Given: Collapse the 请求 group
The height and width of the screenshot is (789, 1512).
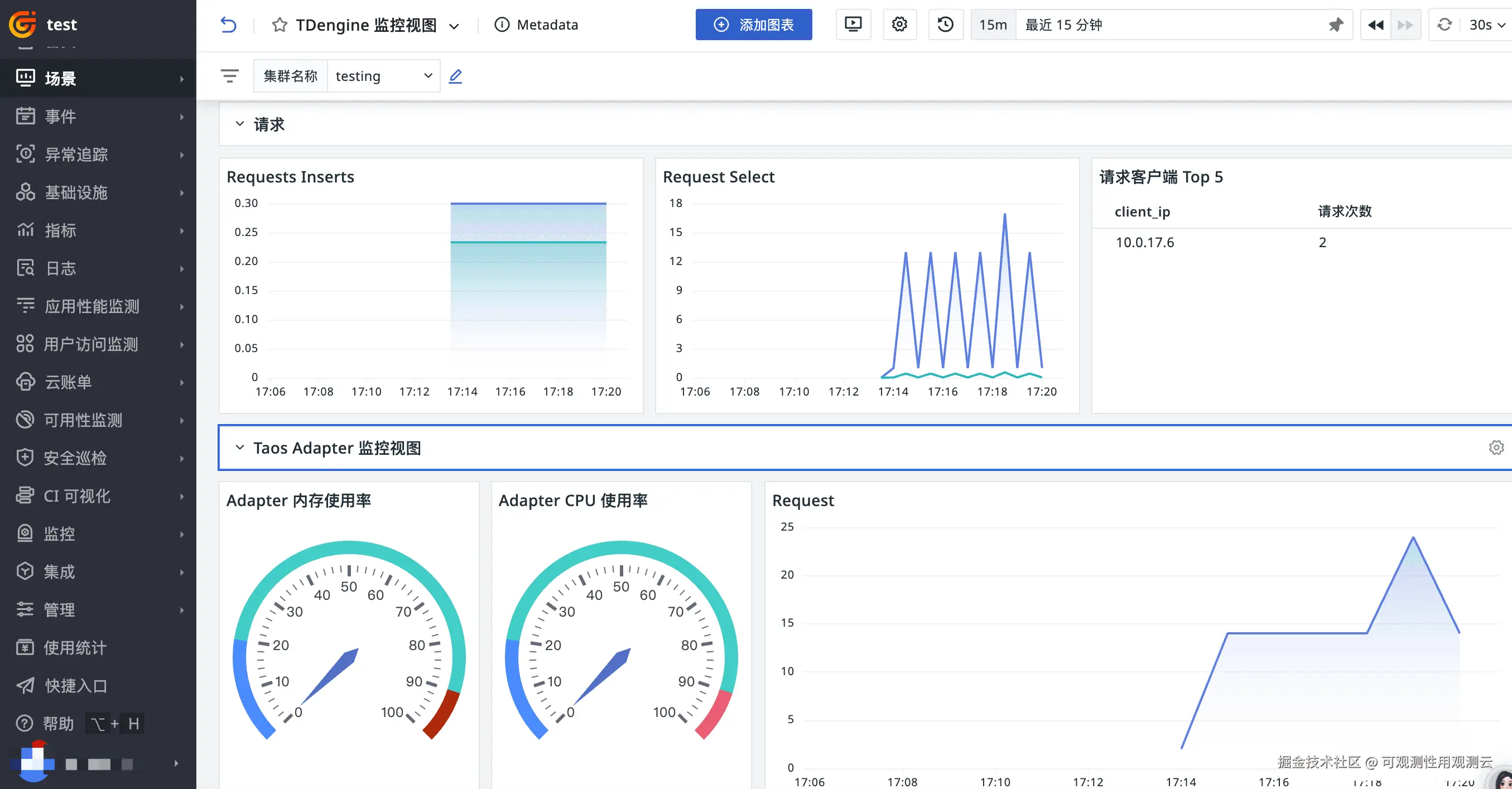Looking at the screenshot, I should [239, 124].
